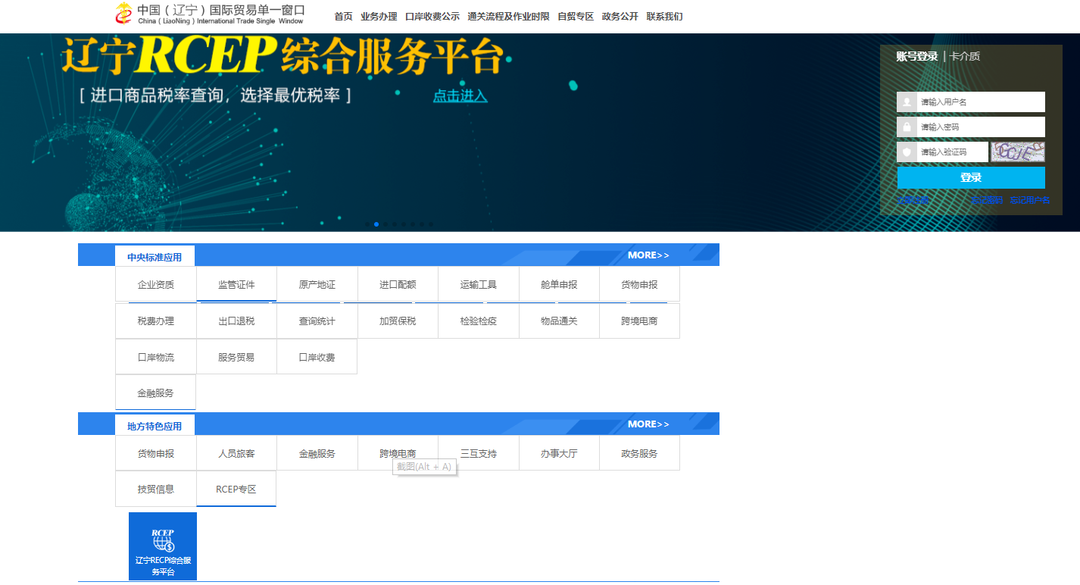Open the 查询统计 tile

point(317,320)
